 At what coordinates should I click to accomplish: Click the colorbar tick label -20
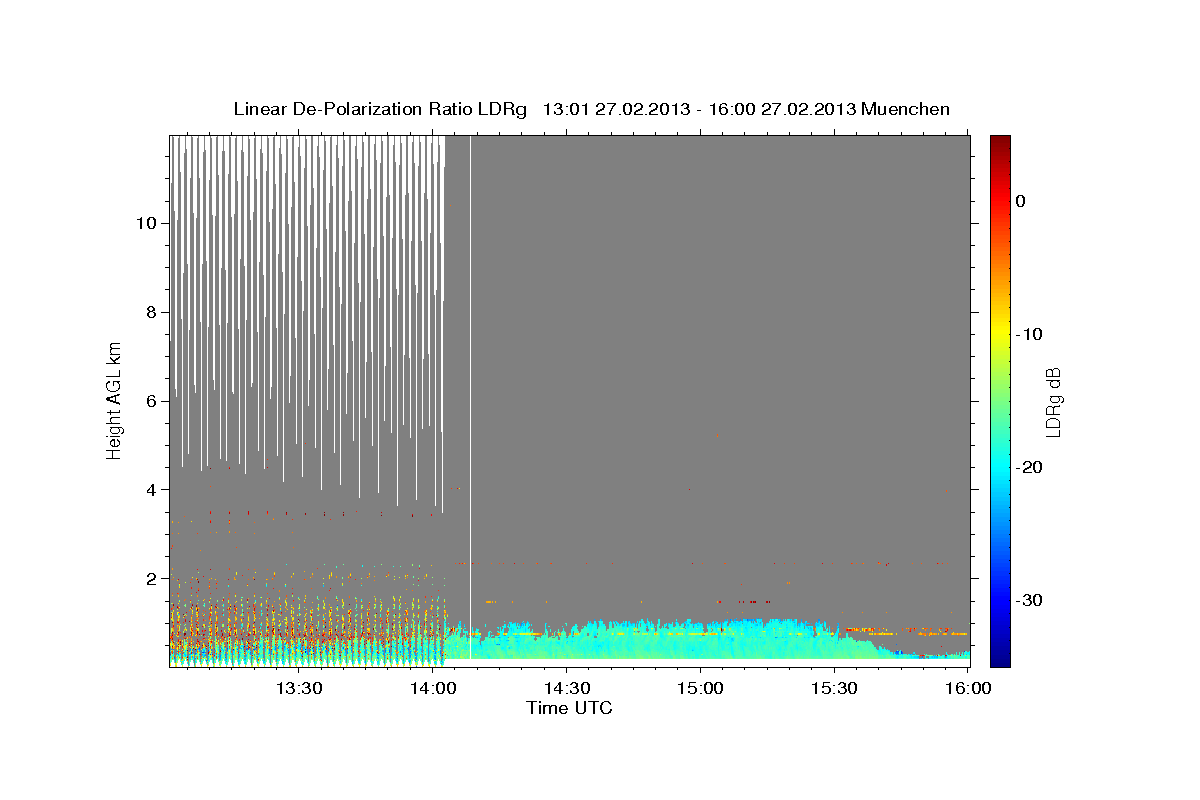click(x=1030, y=467)
